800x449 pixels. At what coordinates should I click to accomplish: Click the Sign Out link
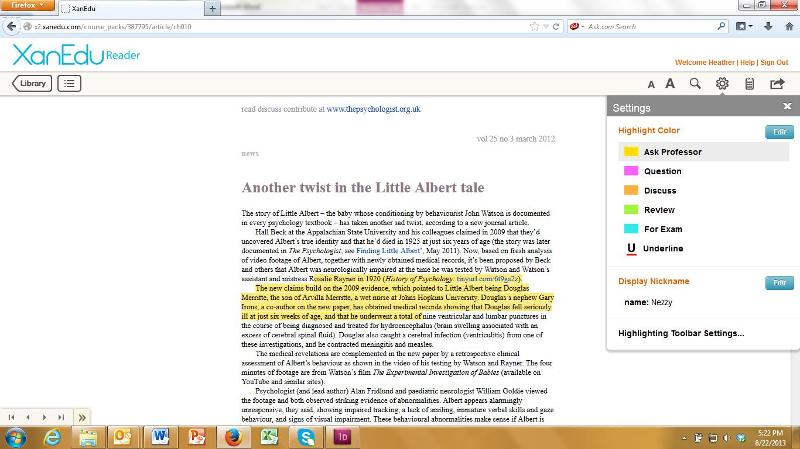tap(774, 62)
